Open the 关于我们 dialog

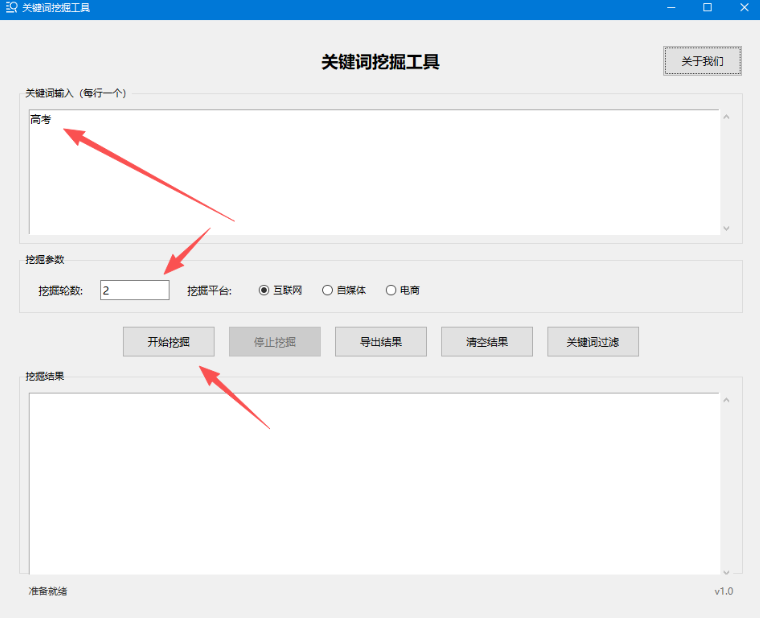[702, 61]
